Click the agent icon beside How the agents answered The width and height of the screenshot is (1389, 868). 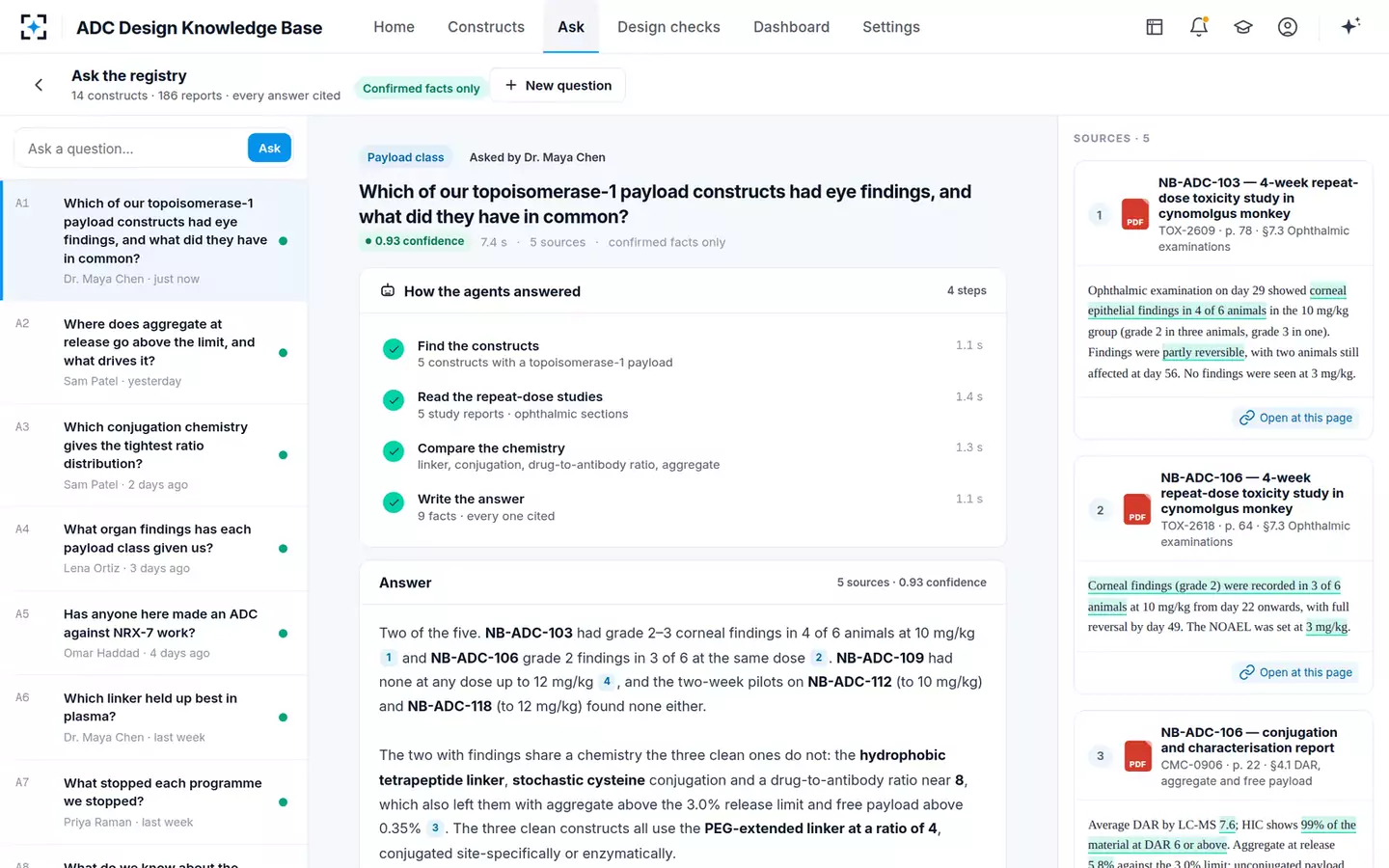[388, 290]
